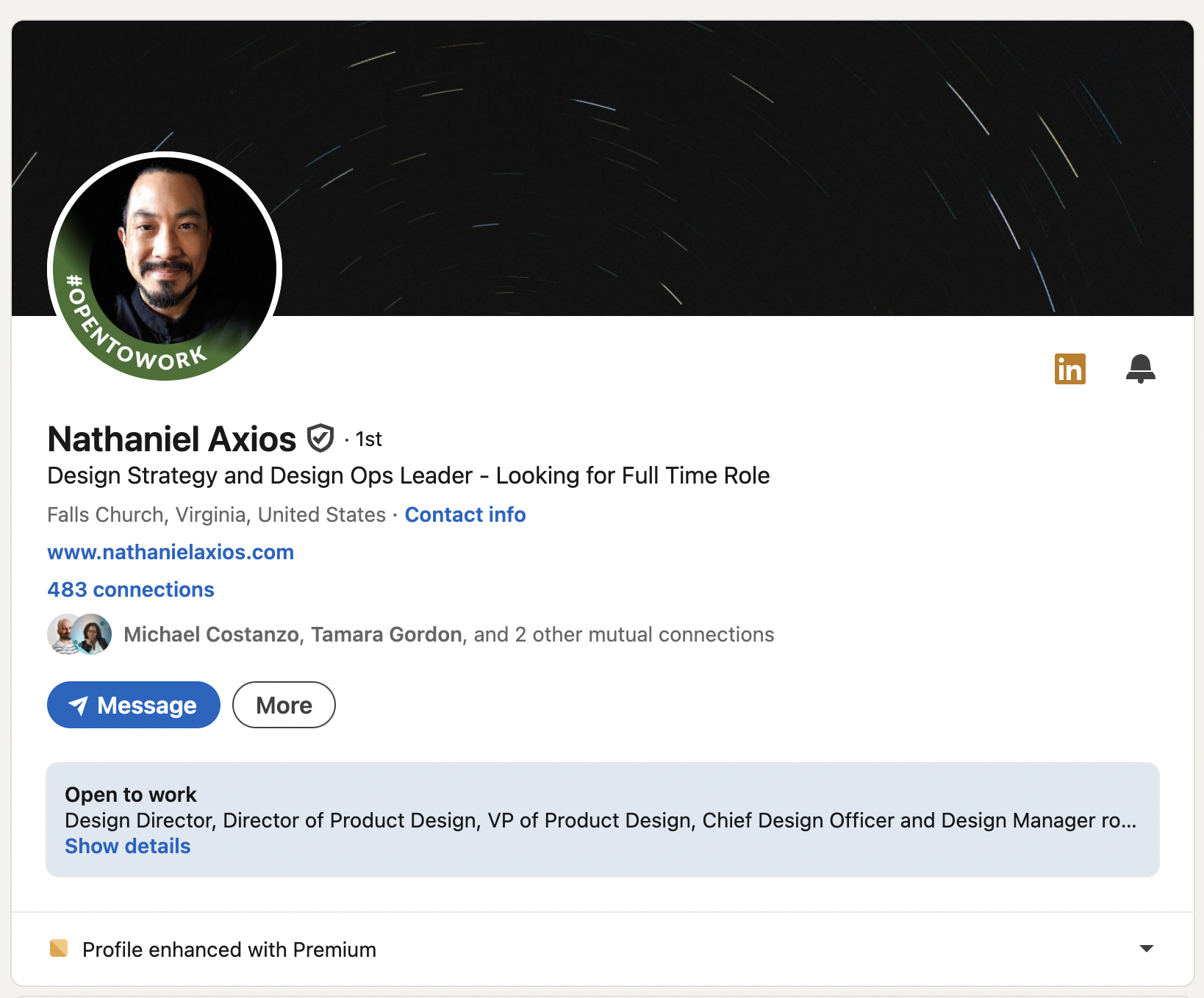The width and height of the screenshot is (1204, 998).
Task: Click the 2 other mutual connections text
Action: pos(621,634)
